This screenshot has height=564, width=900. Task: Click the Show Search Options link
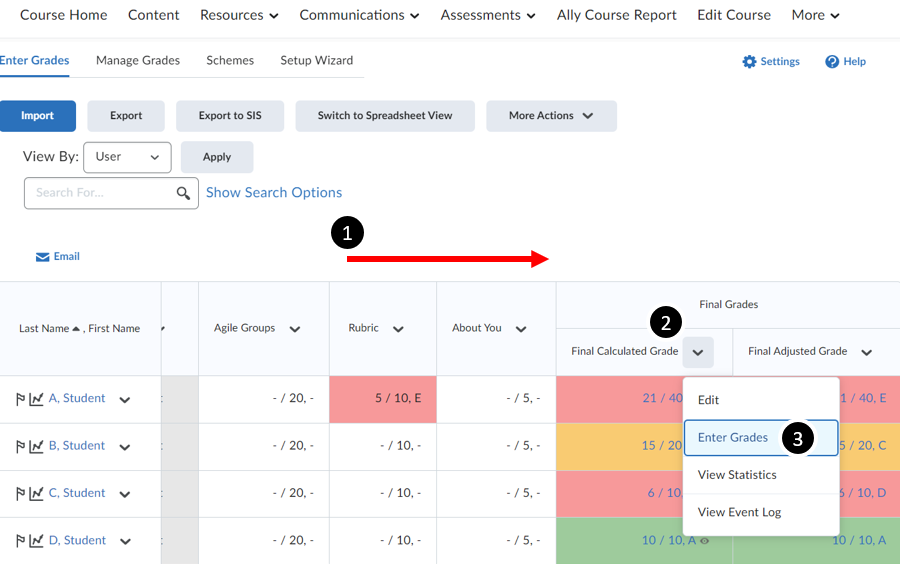tap(274, 193)
